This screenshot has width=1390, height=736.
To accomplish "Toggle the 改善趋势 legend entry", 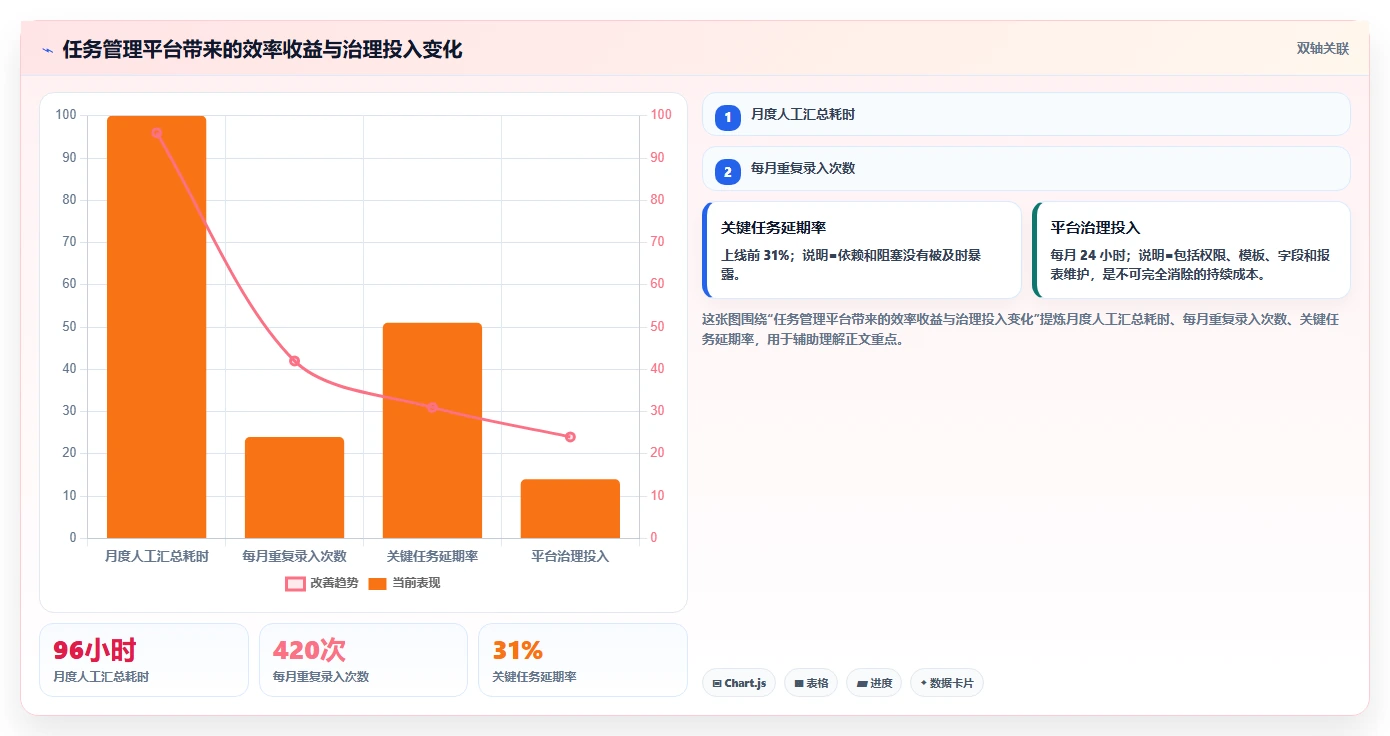I will tap(321, 583).
